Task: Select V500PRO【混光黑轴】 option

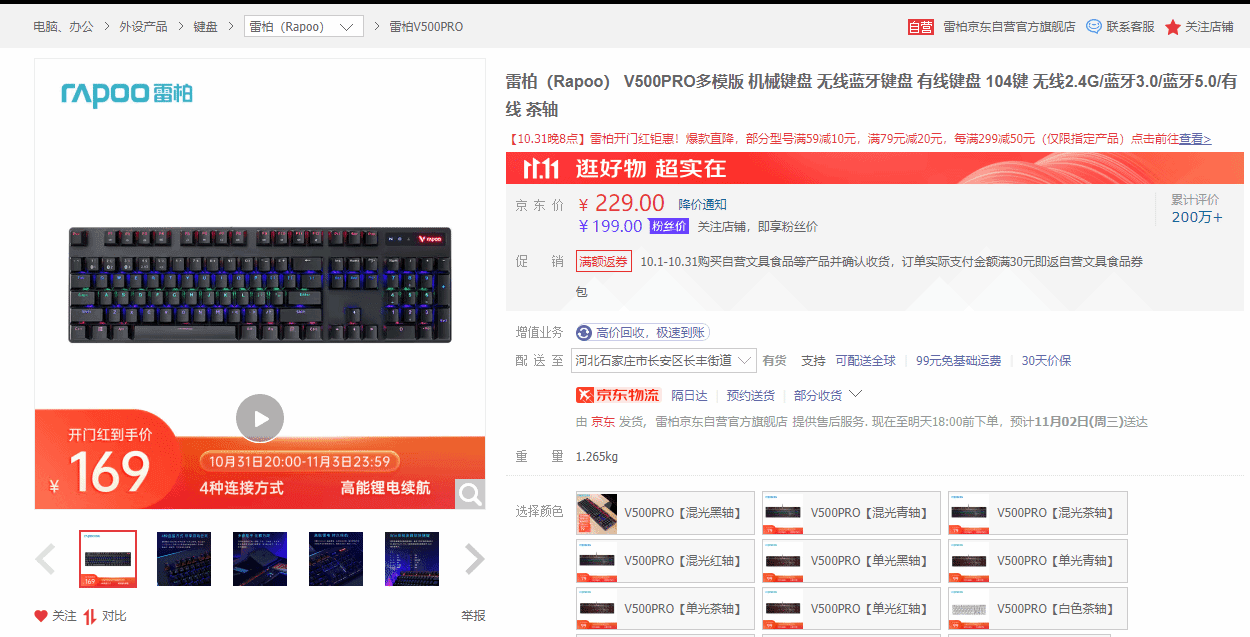Action: coord(665,512)
